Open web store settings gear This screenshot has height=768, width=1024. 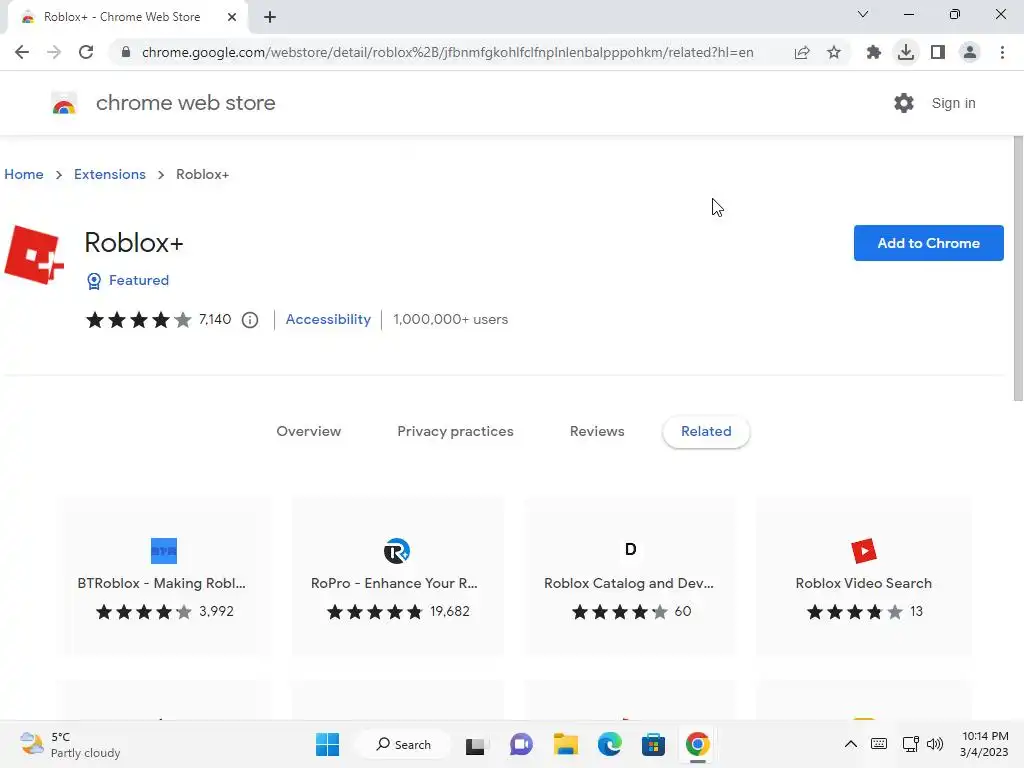tap(904, 103)
